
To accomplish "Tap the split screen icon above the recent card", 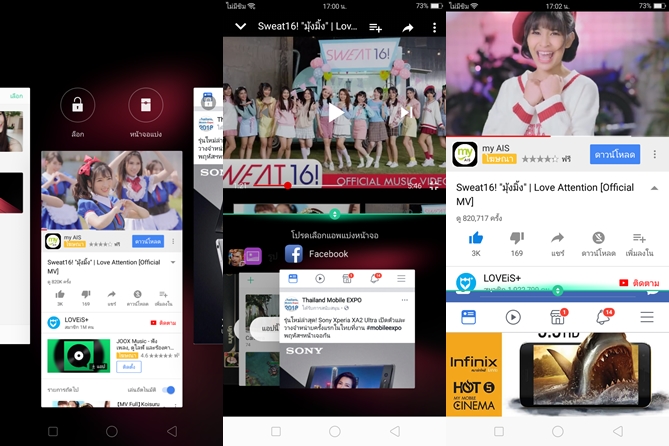I will (x=145, y=105).
